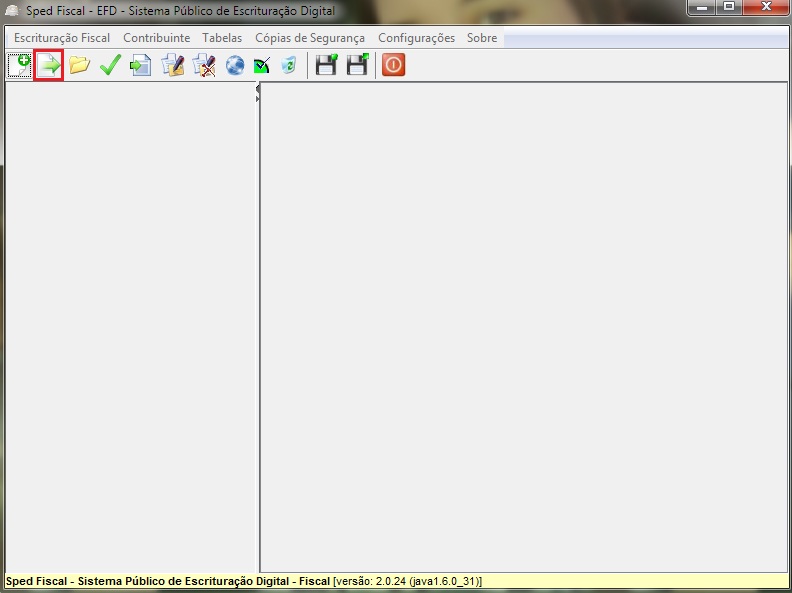Click the blue document with green arrow icon
Viewport: 792px width, 593px height.
pyautogui.click(x=141, y=66)
